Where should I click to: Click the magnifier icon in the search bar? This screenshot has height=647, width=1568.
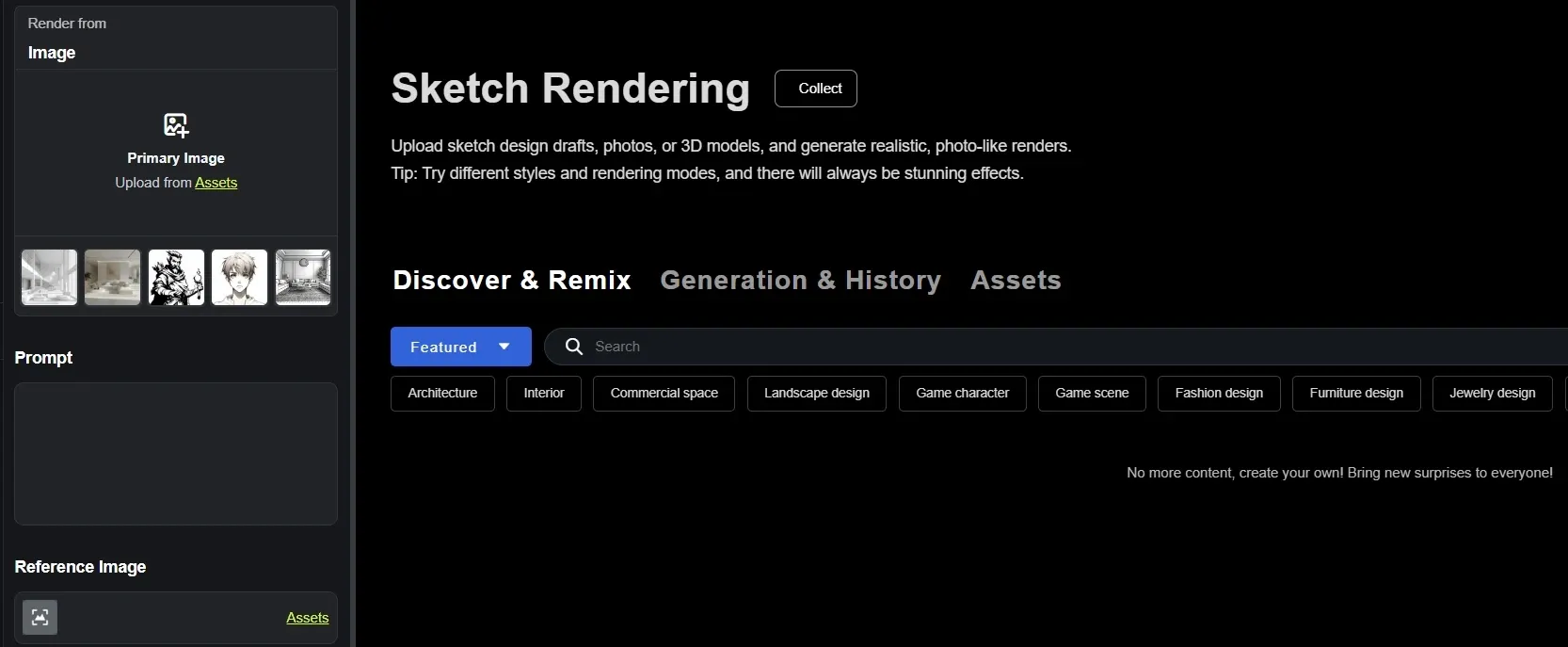pyautogui.click(x=574, y=347)
